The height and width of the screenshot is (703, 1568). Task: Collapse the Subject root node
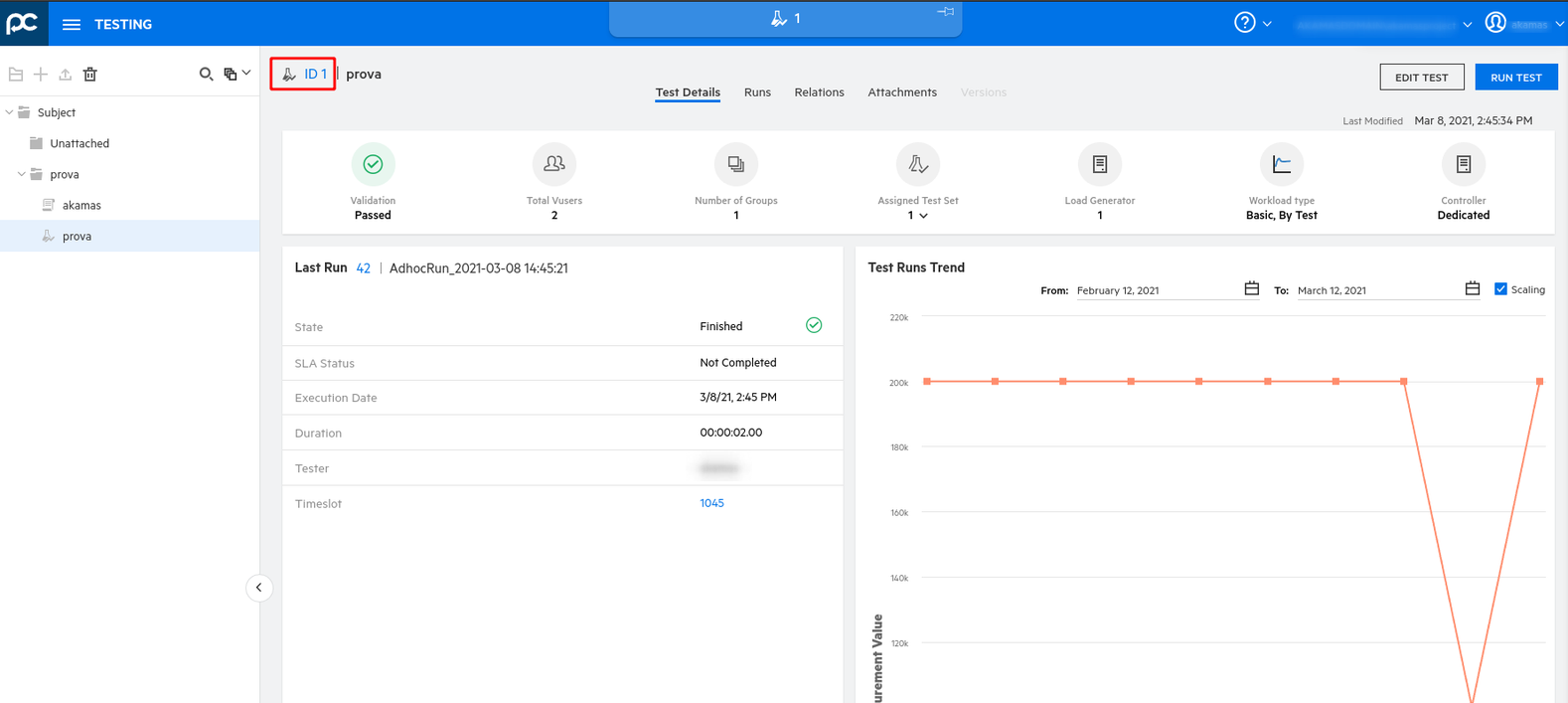[10, 112]
